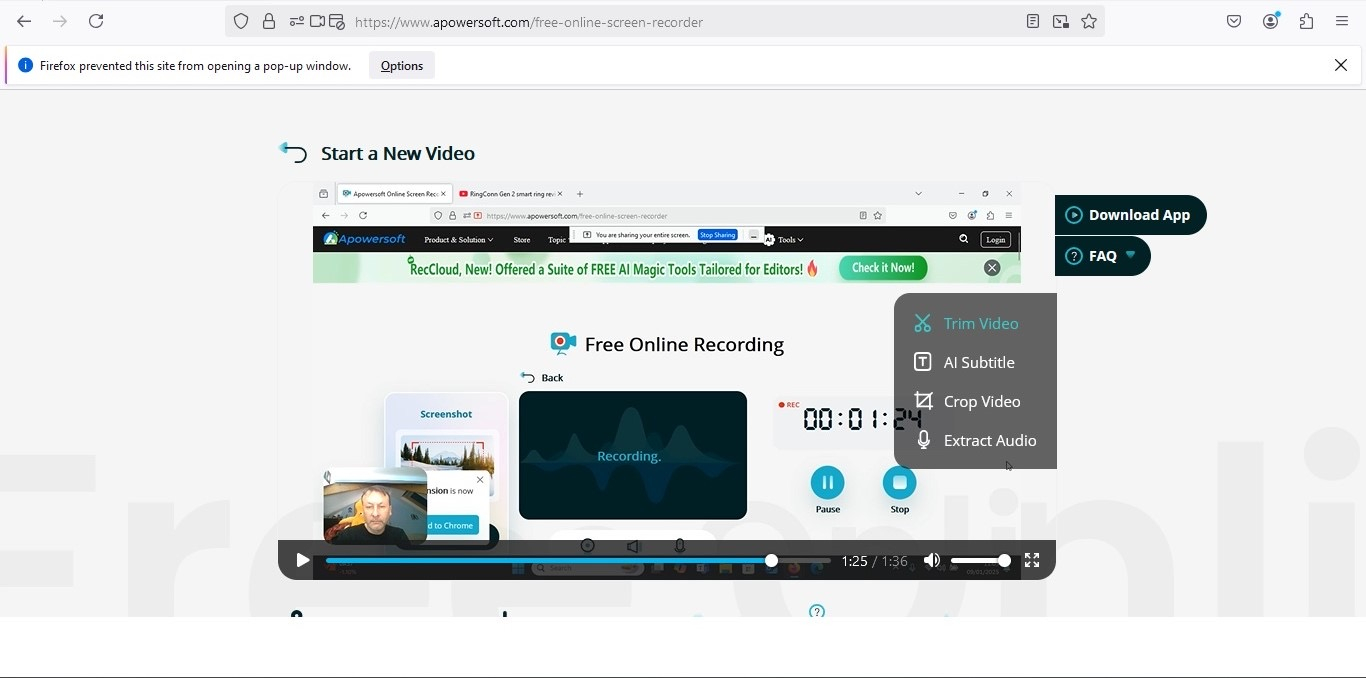Expand the FAQ dropdown
The width and height of the screenshot is (1366, 678).
pyautogui.click(x=1102, y=256)
